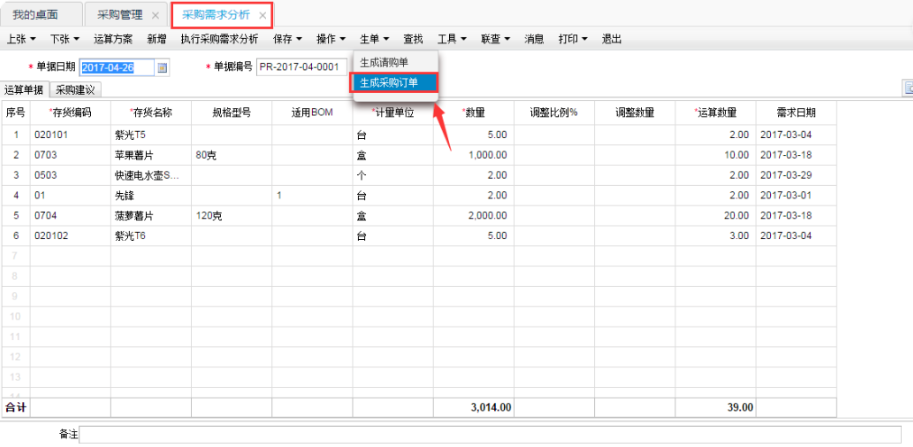This screenshot has width=913, height=447.
Task: Select the 先锋 name cell
Action: 151,196
